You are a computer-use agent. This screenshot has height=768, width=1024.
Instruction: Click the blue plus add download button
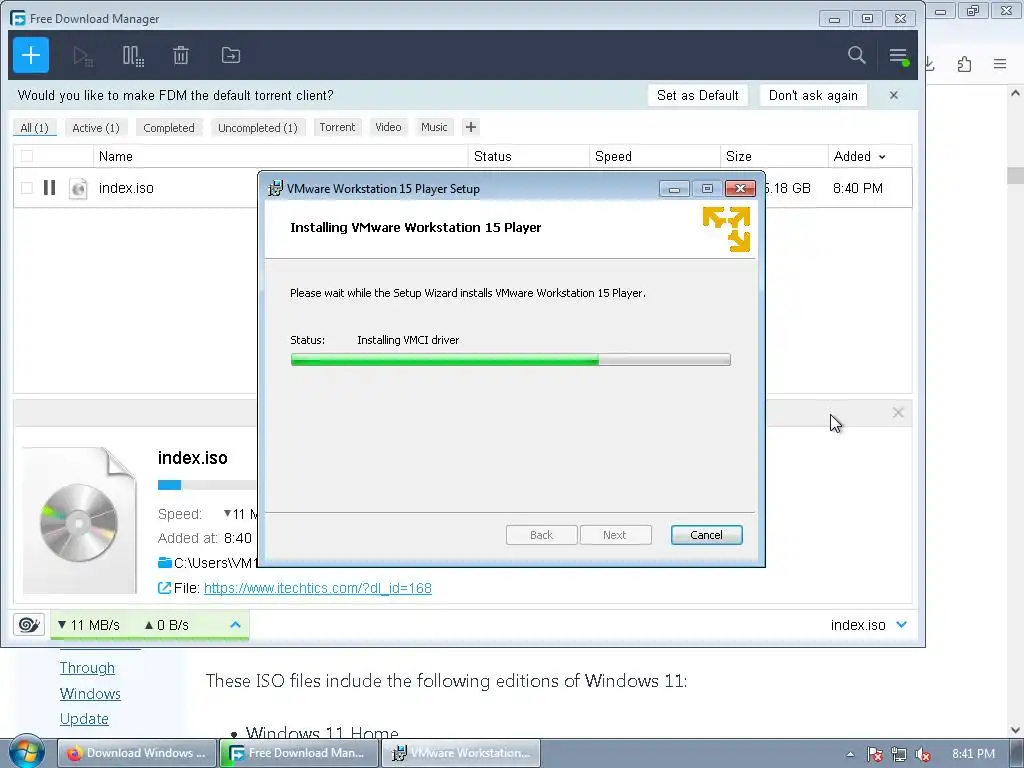31,55
